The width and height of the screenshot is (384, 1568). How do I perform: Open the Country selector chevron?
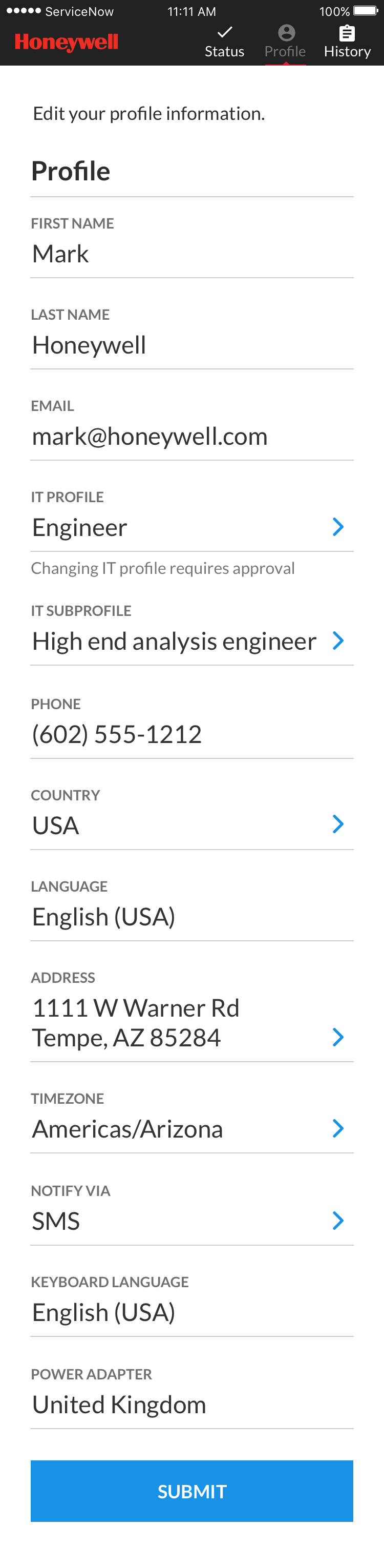pos(338,824)
